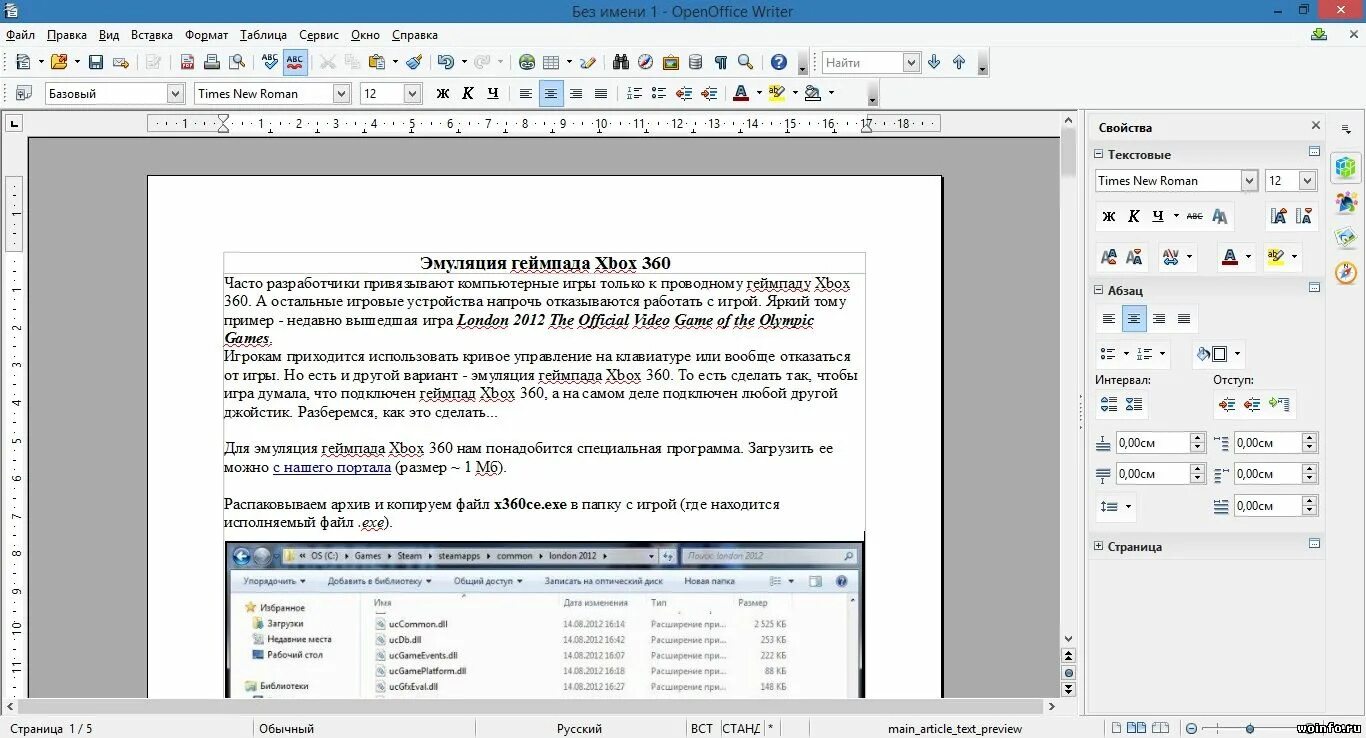This screenshot has width=1366, height=738.
Task: Click the Save document icon
Action: pyautogui.click(x=96, y=62)
